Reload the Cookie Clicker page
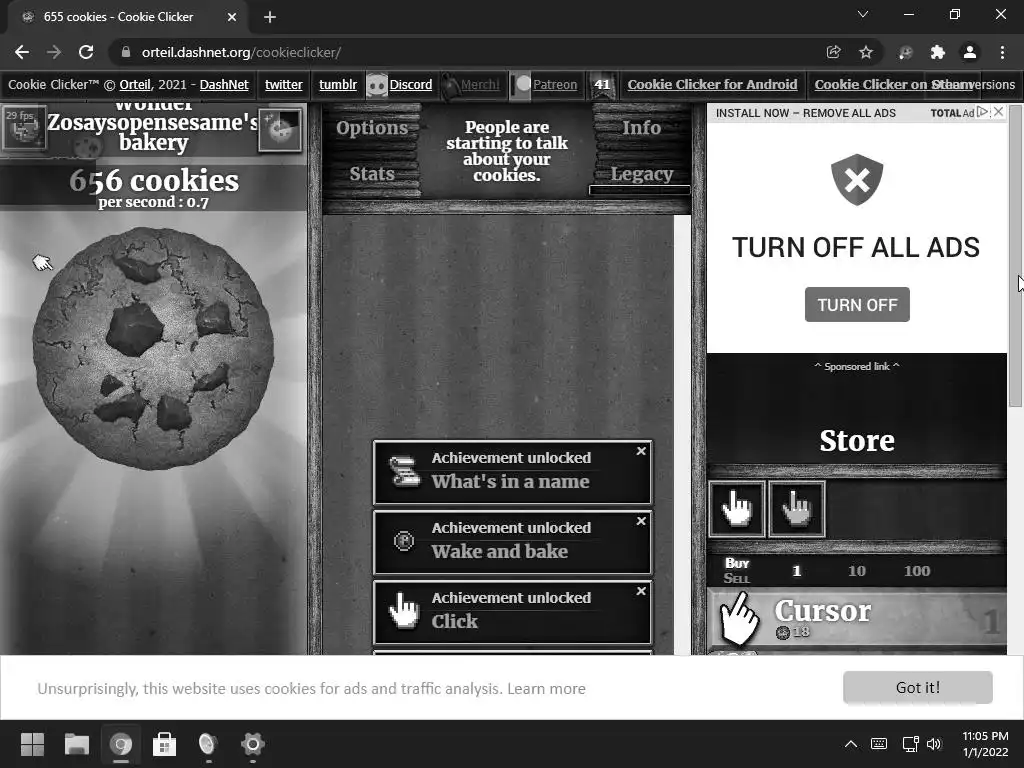 86,52
